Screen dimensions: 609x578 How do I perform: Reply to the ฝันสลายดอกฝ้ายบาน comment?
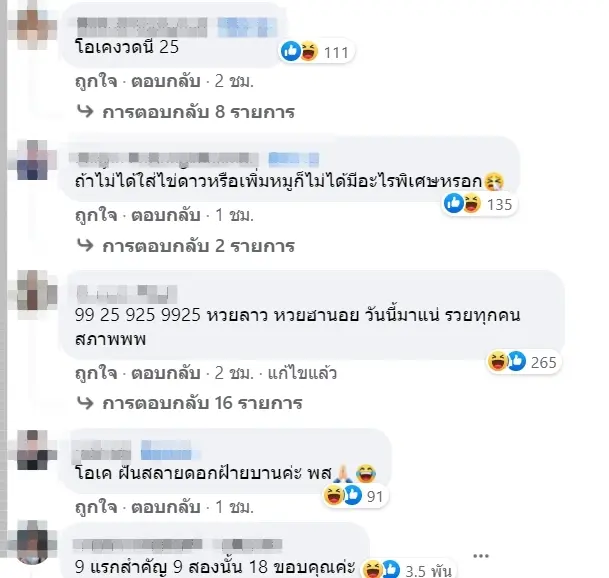(x=166, y=507)
